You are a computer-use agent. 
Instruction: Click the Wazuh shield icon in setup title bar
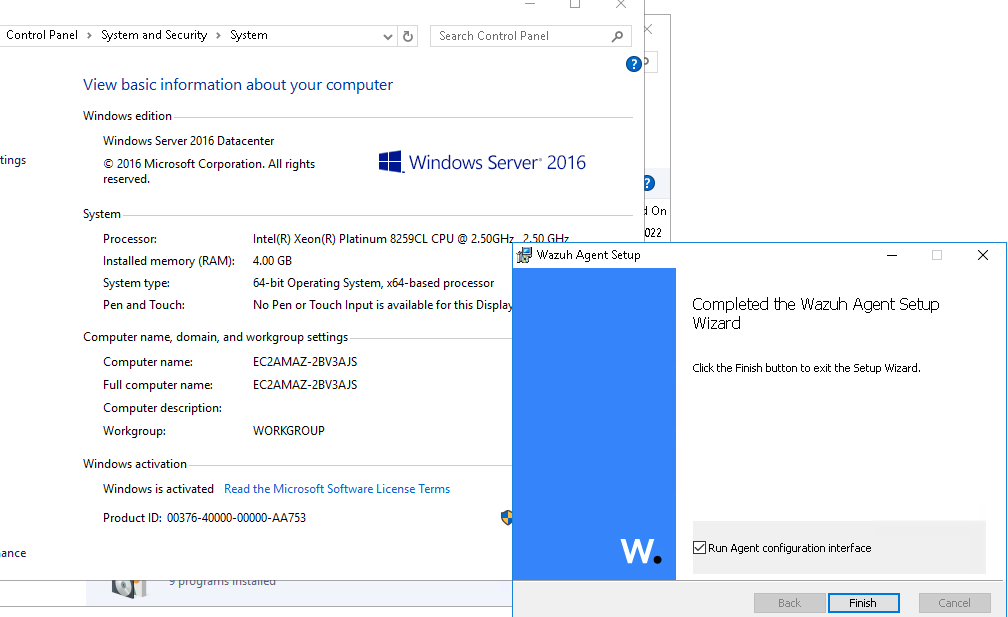pyautogui.click(x=522, y=255)
